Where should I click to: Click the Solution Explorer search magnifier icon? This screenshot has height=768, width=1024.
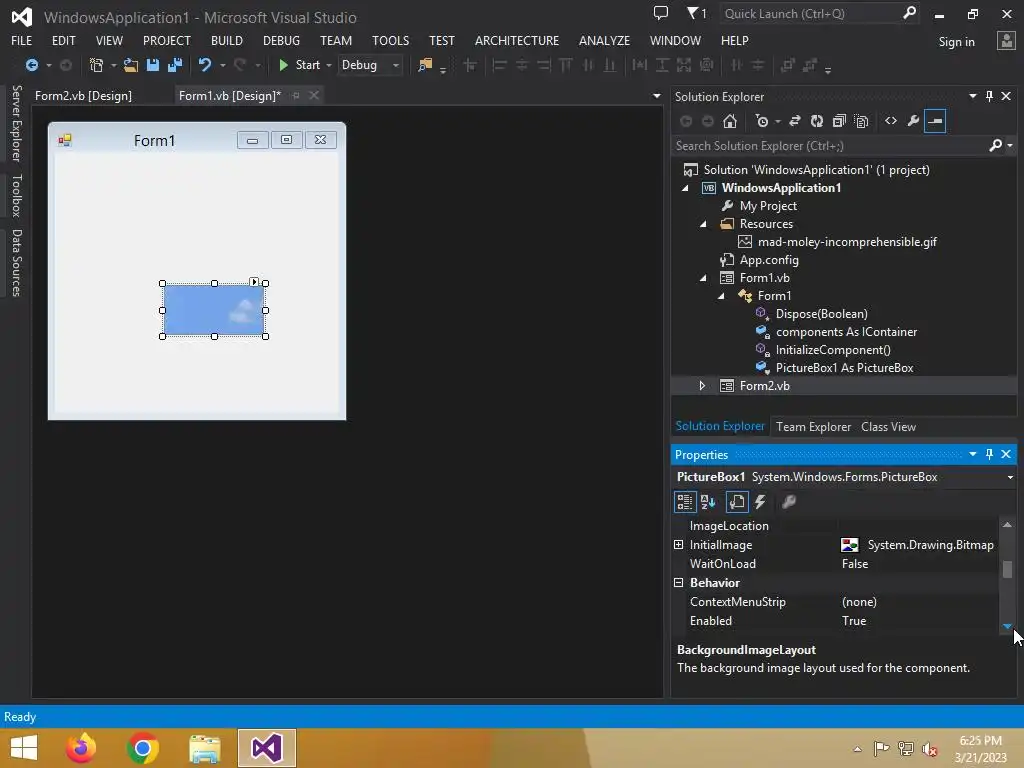tap(995, 146)
